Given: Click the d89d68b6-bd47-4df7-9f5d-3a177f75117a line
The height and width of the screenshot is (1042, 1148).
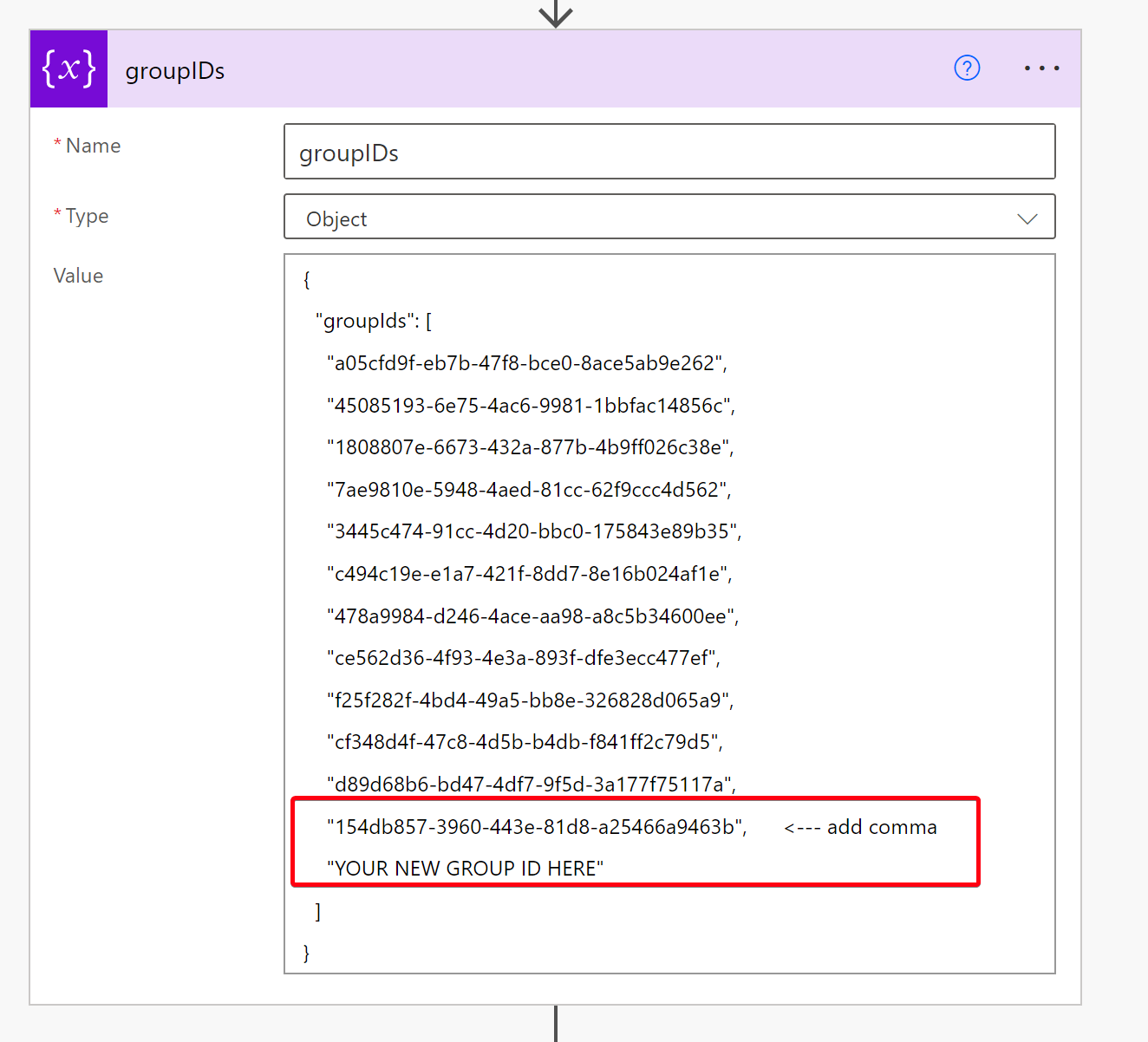Looking at the screenshot, I should pyautogui.click(x=531, y=785).
